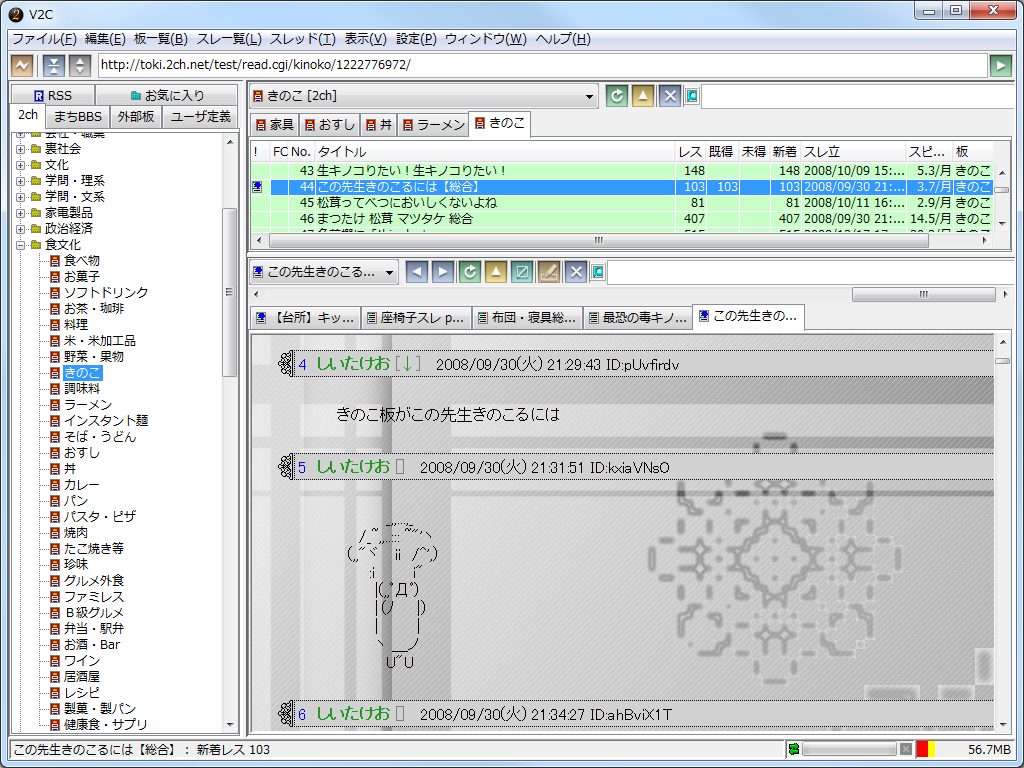This screenshot has width=1024, height=768.
Task: Select the previous-thread back arrow icon
Action: pos(417,271)
